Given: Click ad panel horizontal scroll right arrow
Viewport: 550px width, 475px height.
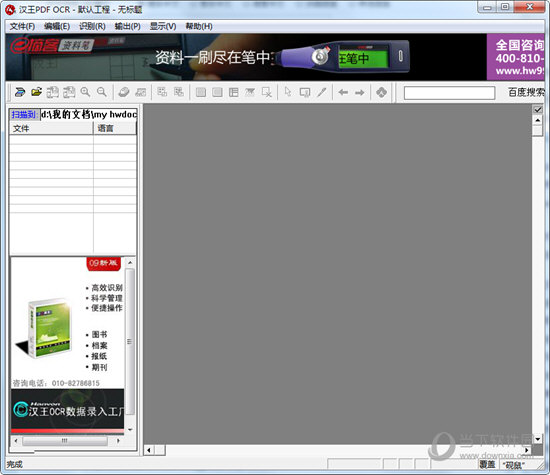Looking at the screenshot, I should click(118, 441).
